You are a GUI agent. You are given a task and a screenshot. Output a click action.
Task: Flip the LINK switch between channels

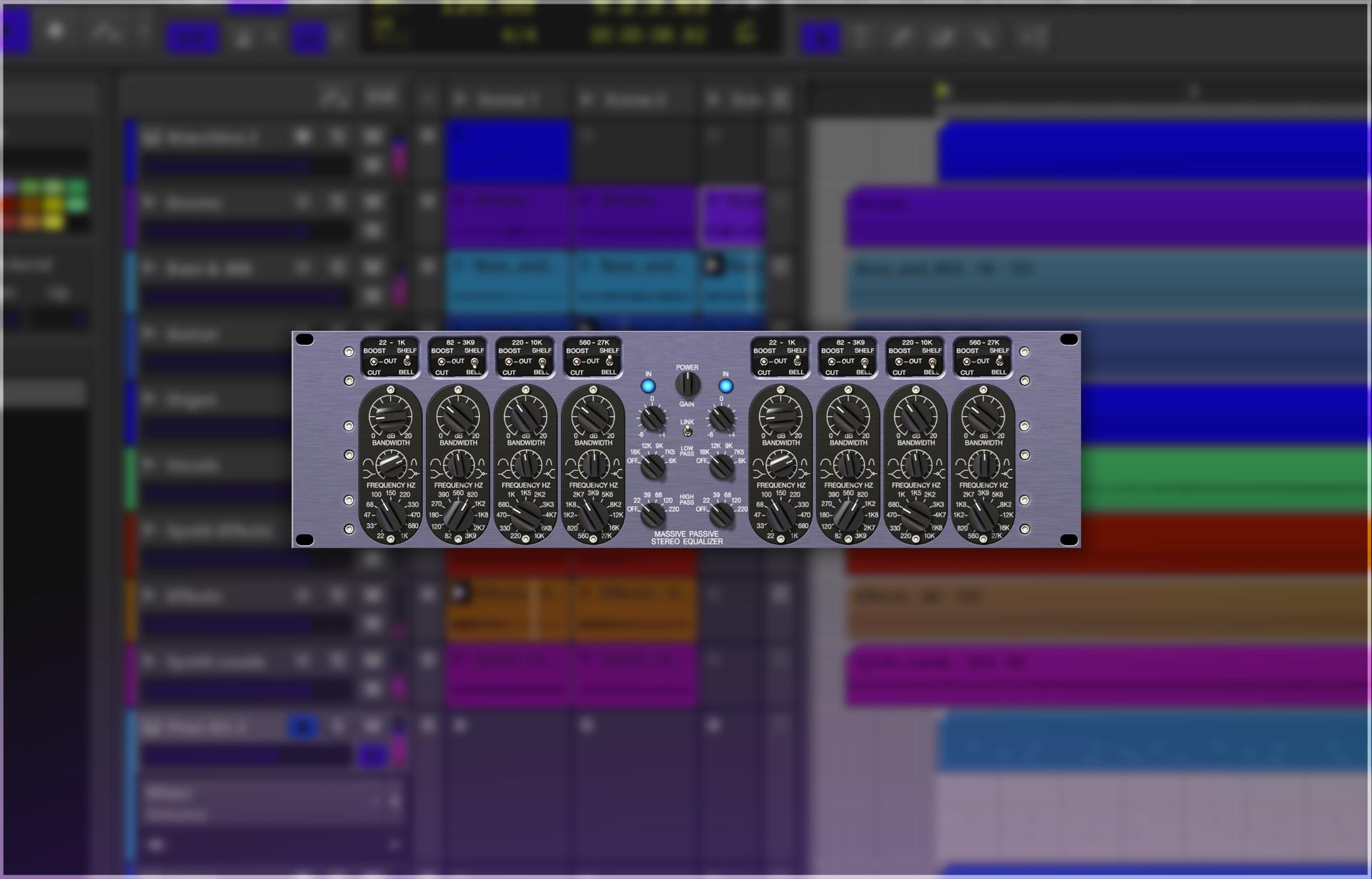click(687, 431)
